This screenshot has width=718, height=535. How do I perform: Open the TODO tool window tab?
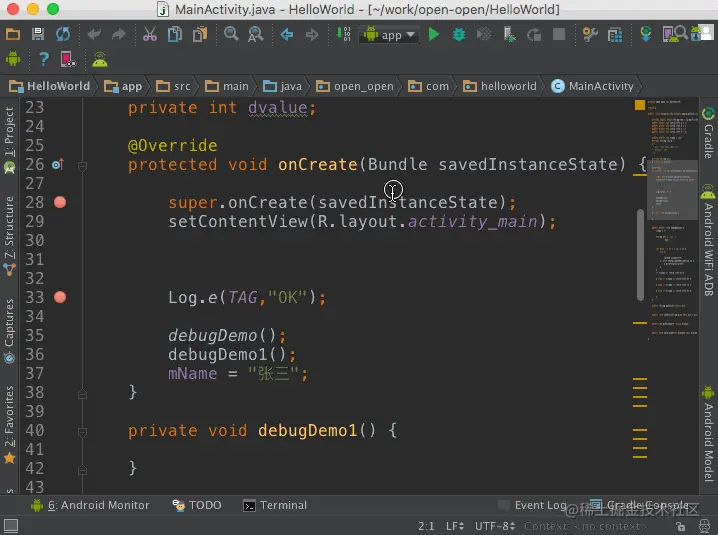pos(197,505)
